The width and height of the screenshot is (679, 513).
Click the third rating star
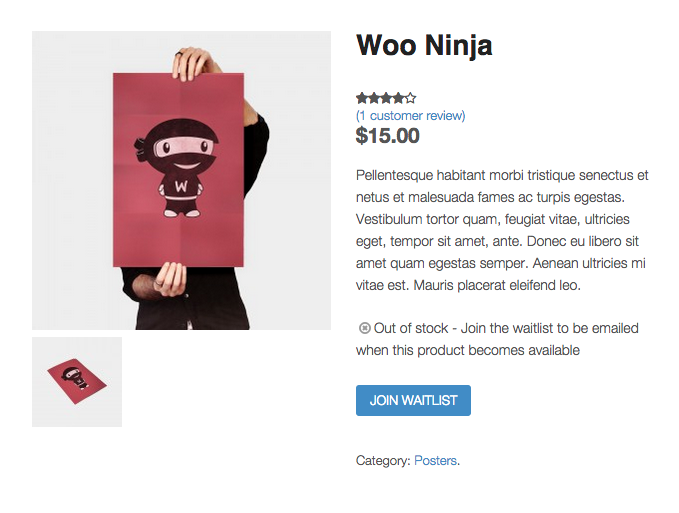(385, 98)
